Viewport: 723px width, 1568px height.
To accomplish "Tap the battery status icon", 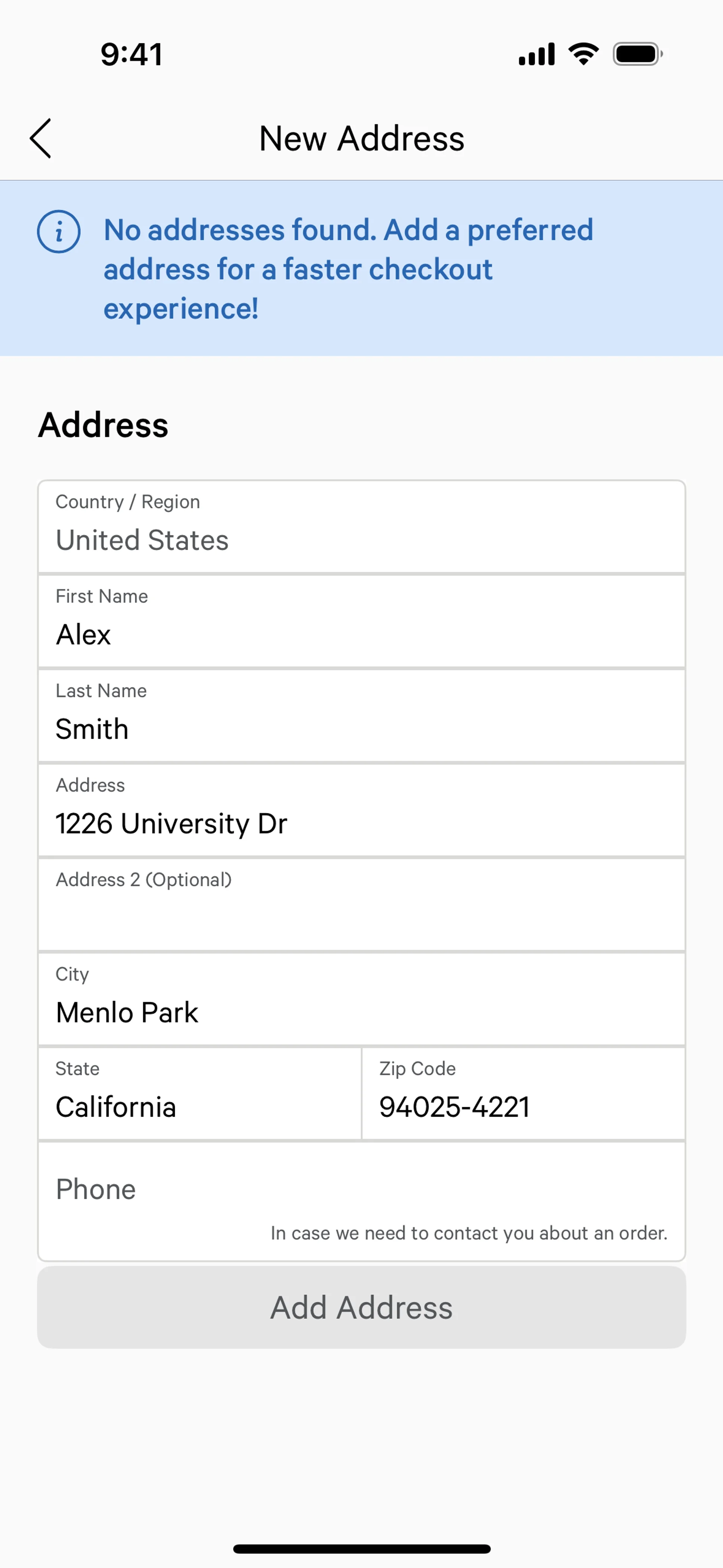I will click(637, 54).
